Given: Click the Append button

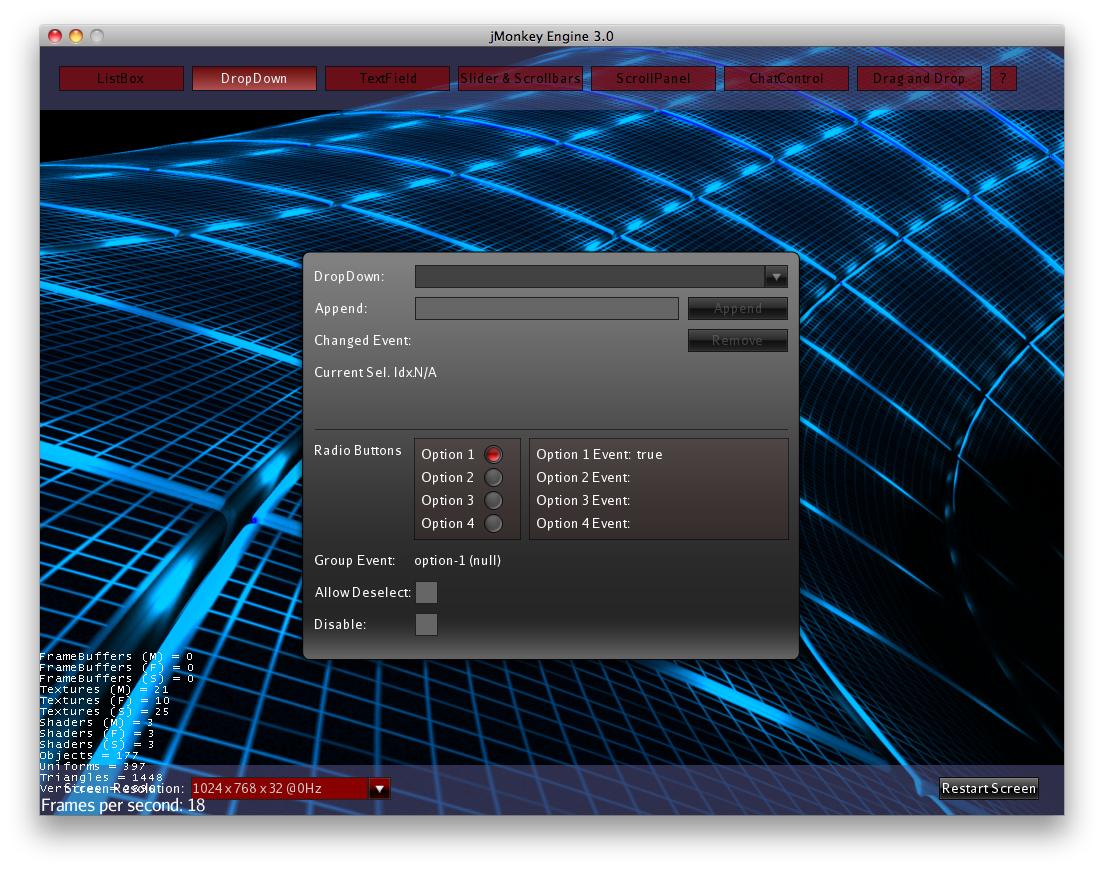Looking at the screenshot, I should 737,308.
